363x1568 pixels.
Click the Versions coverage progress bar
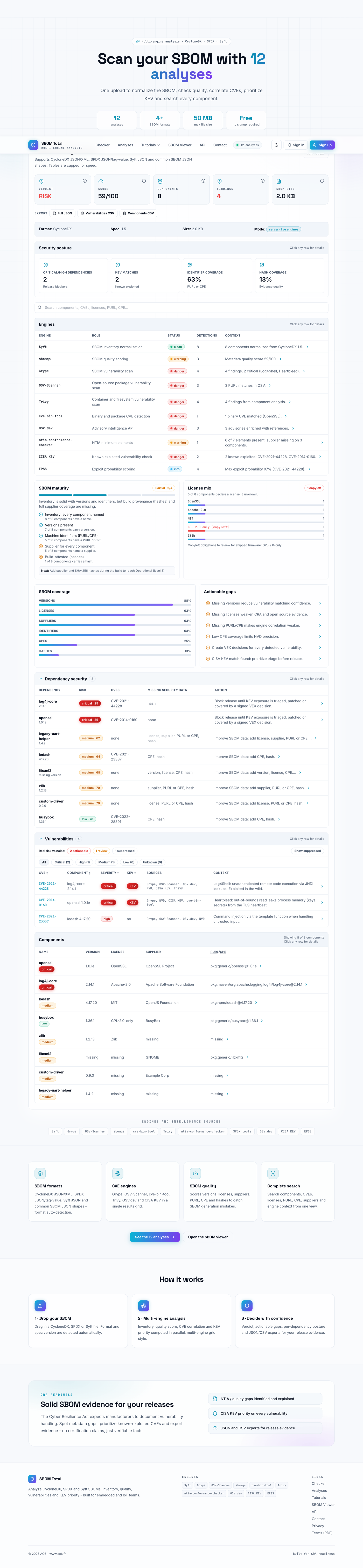click(115, 604)
